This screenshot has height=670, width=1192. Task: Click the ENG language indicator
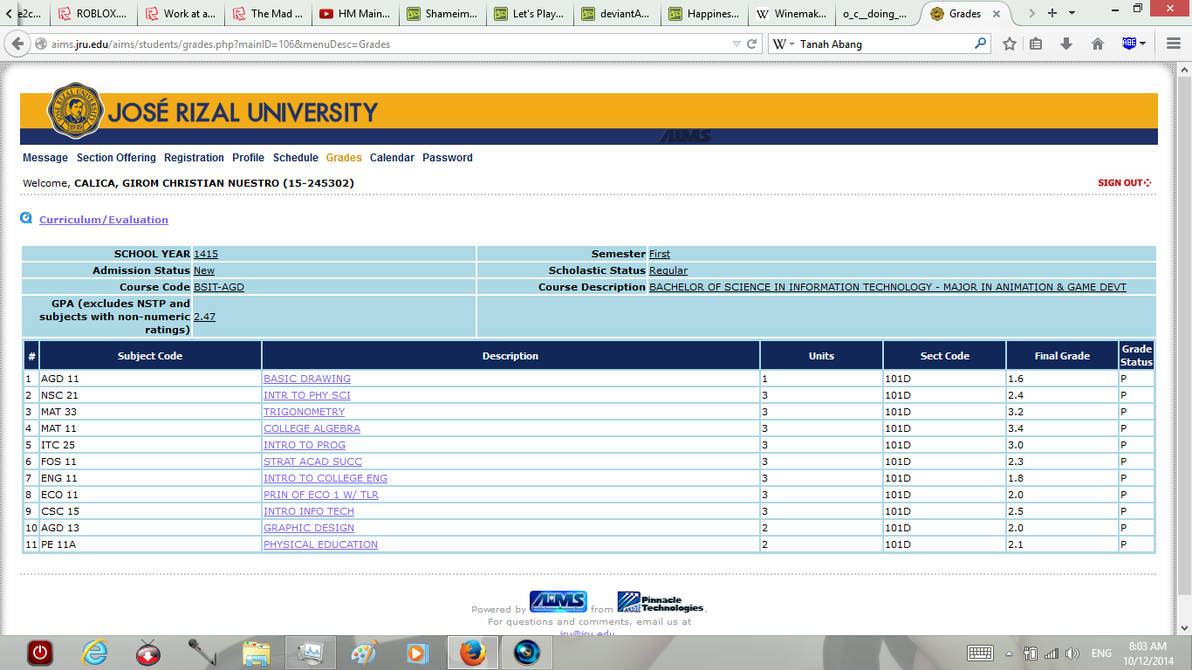click(1101, 653)
